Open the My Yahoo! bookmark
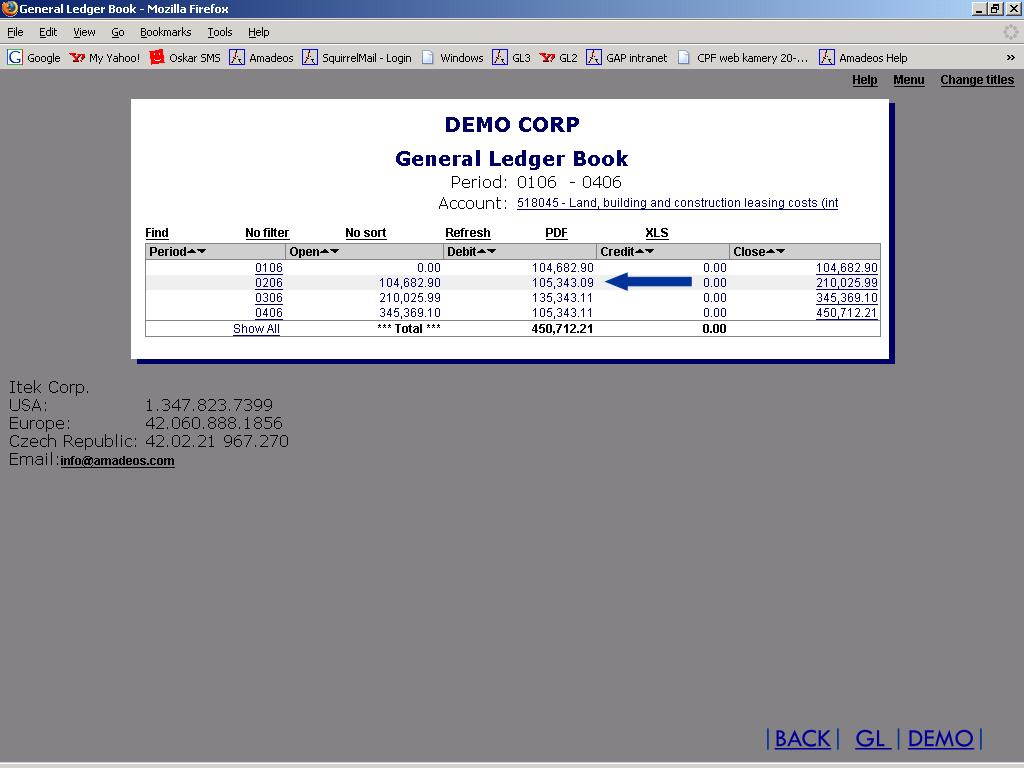Screen dimensions: 1024x768 click(x=104, y=57)
